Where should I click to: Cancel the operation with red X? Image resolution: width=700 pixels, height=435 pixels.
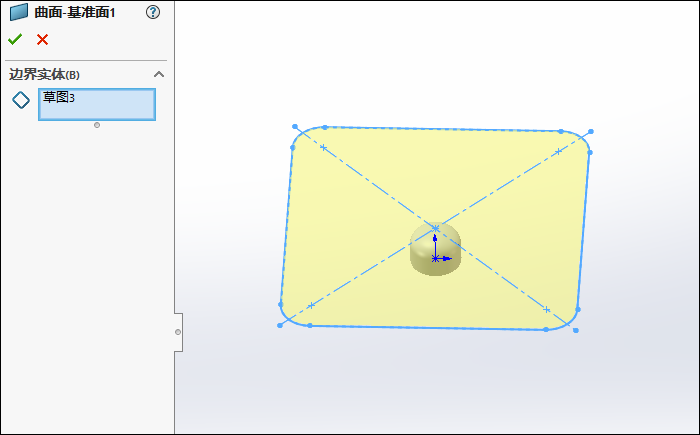pos(42,40)
